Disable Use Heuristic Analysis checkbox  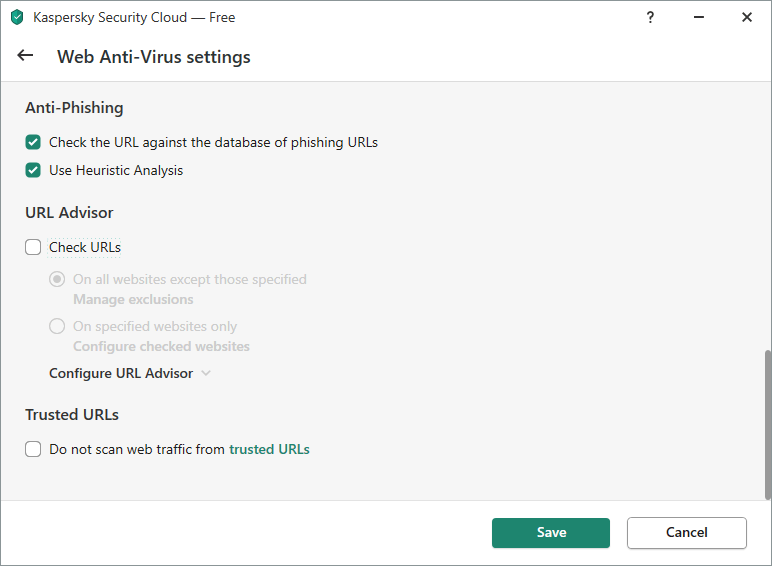(33, 170)
